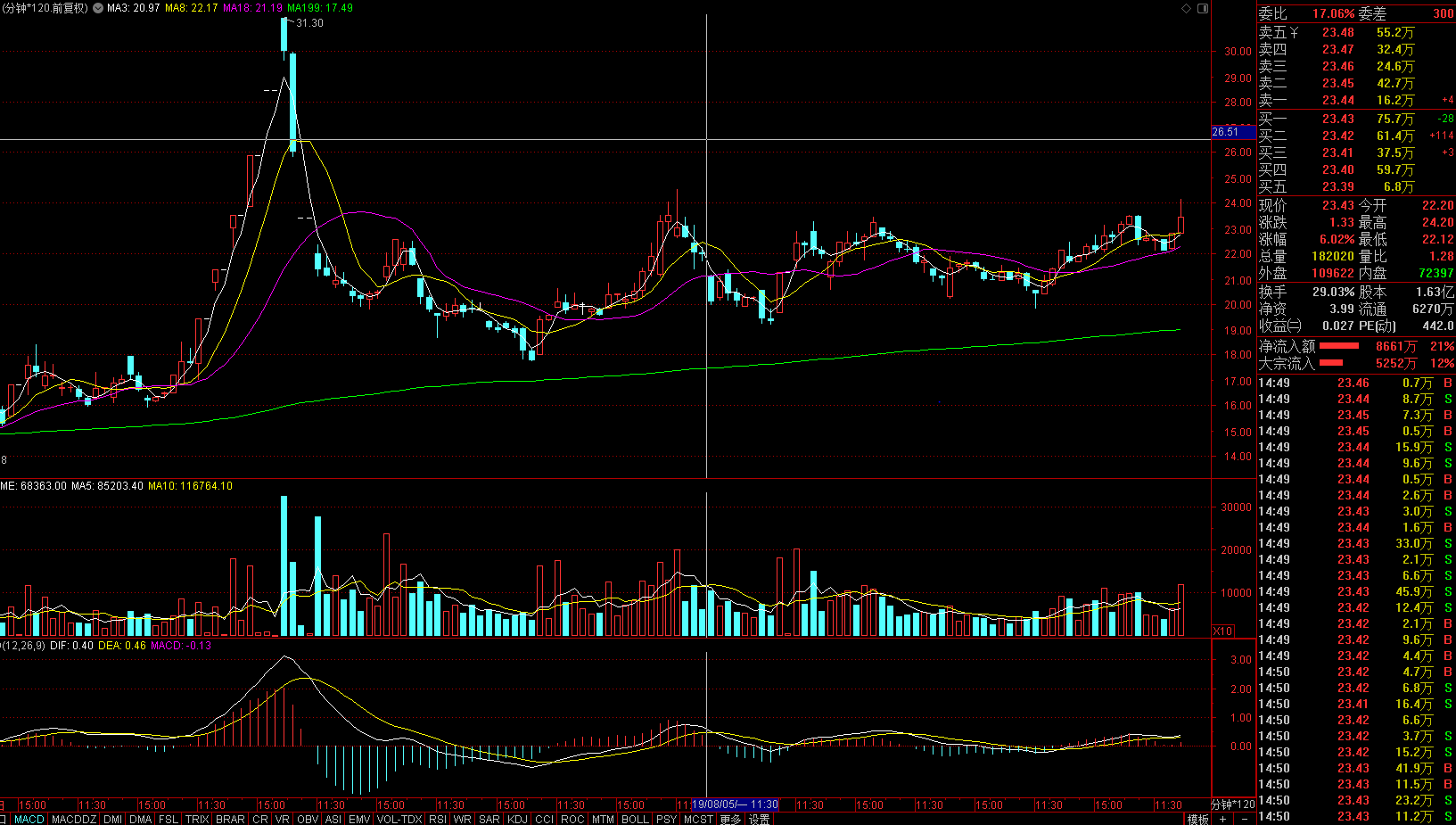Click the 现价 23.43 value
The width and height of the screenshot is (1456, 825).
click(1338, 205)
